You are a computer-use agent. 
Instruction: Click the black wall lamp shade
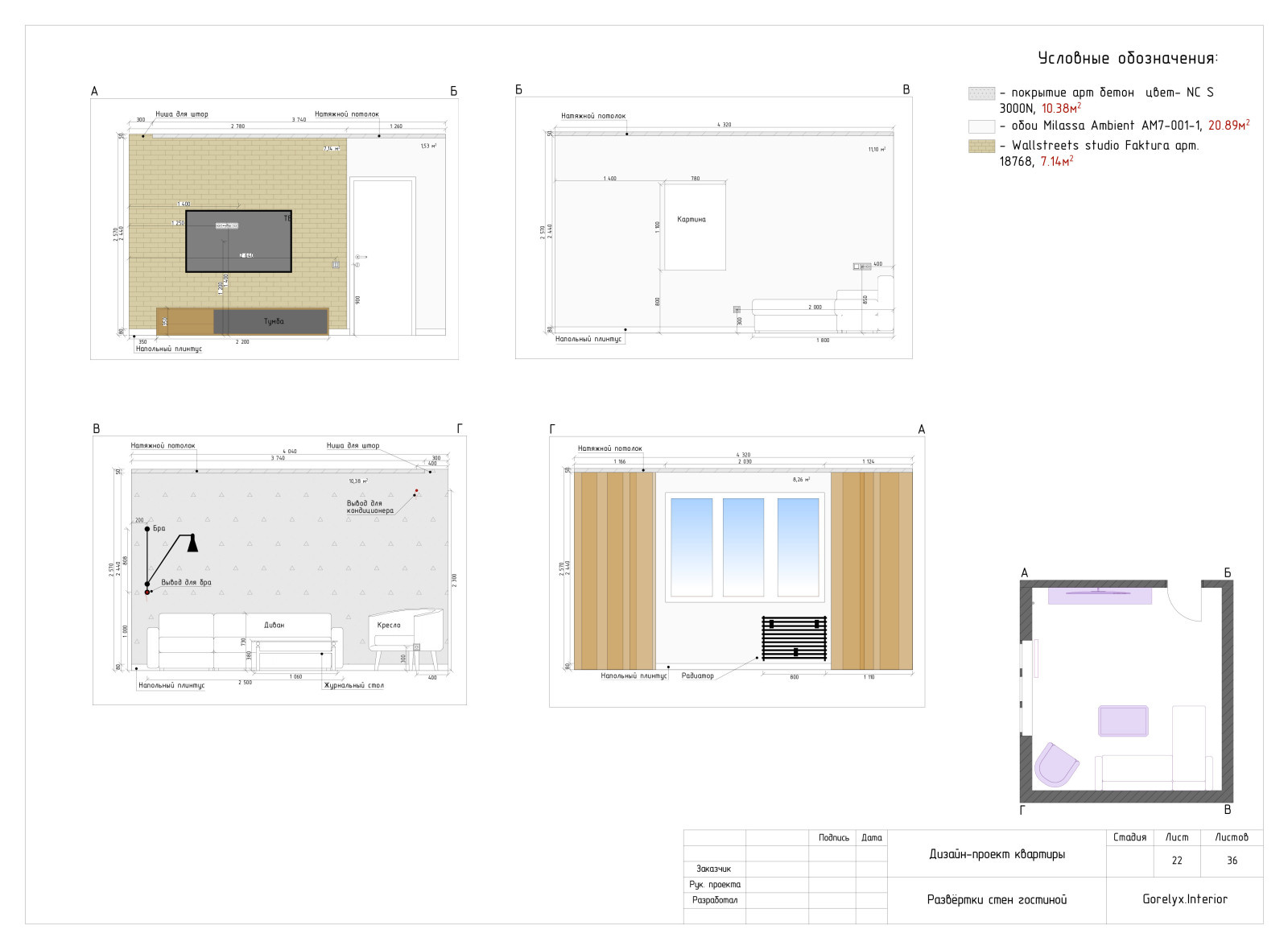(x=192, y=543)
